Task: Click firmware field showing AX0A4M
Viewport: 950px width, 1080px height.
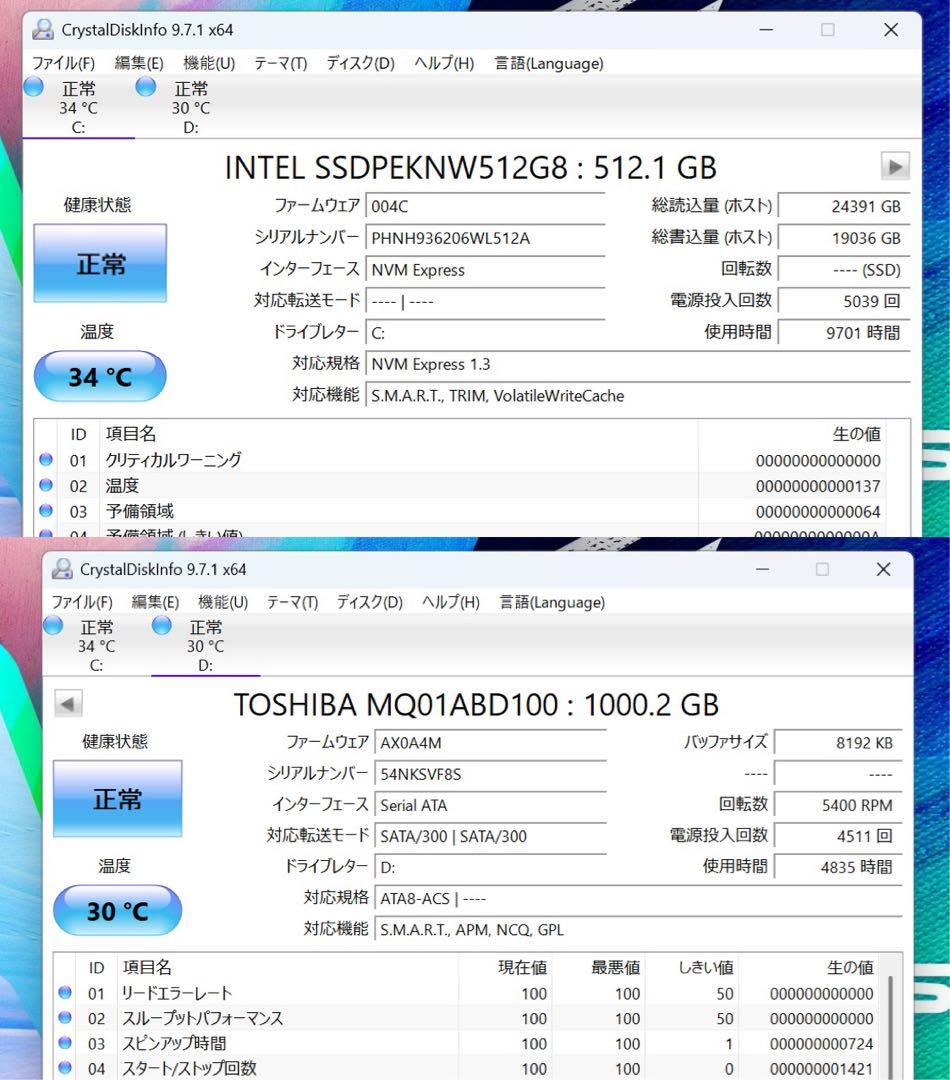Action: [491, 743]
